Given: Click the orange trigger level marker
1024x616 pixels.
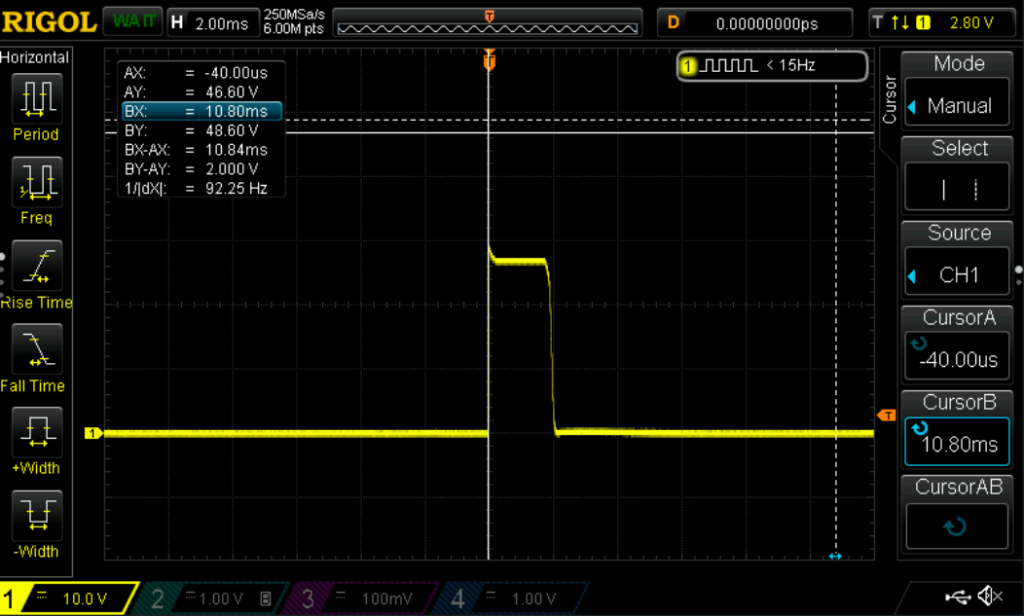Looking at the screenshot, I should click(x=885, y=415).
